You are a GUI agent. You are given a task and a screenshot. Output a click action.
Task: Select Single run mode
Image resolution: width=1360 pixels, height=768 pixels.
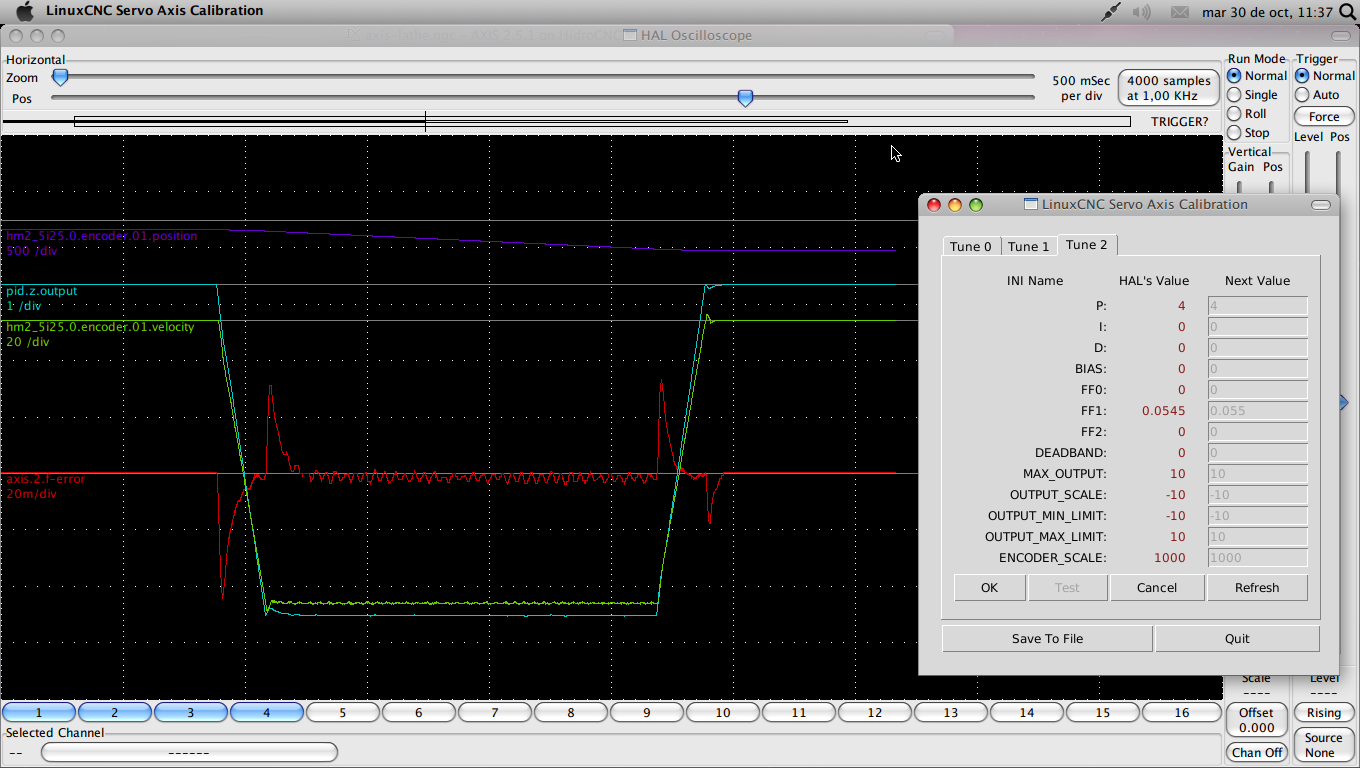(1252, 95)
